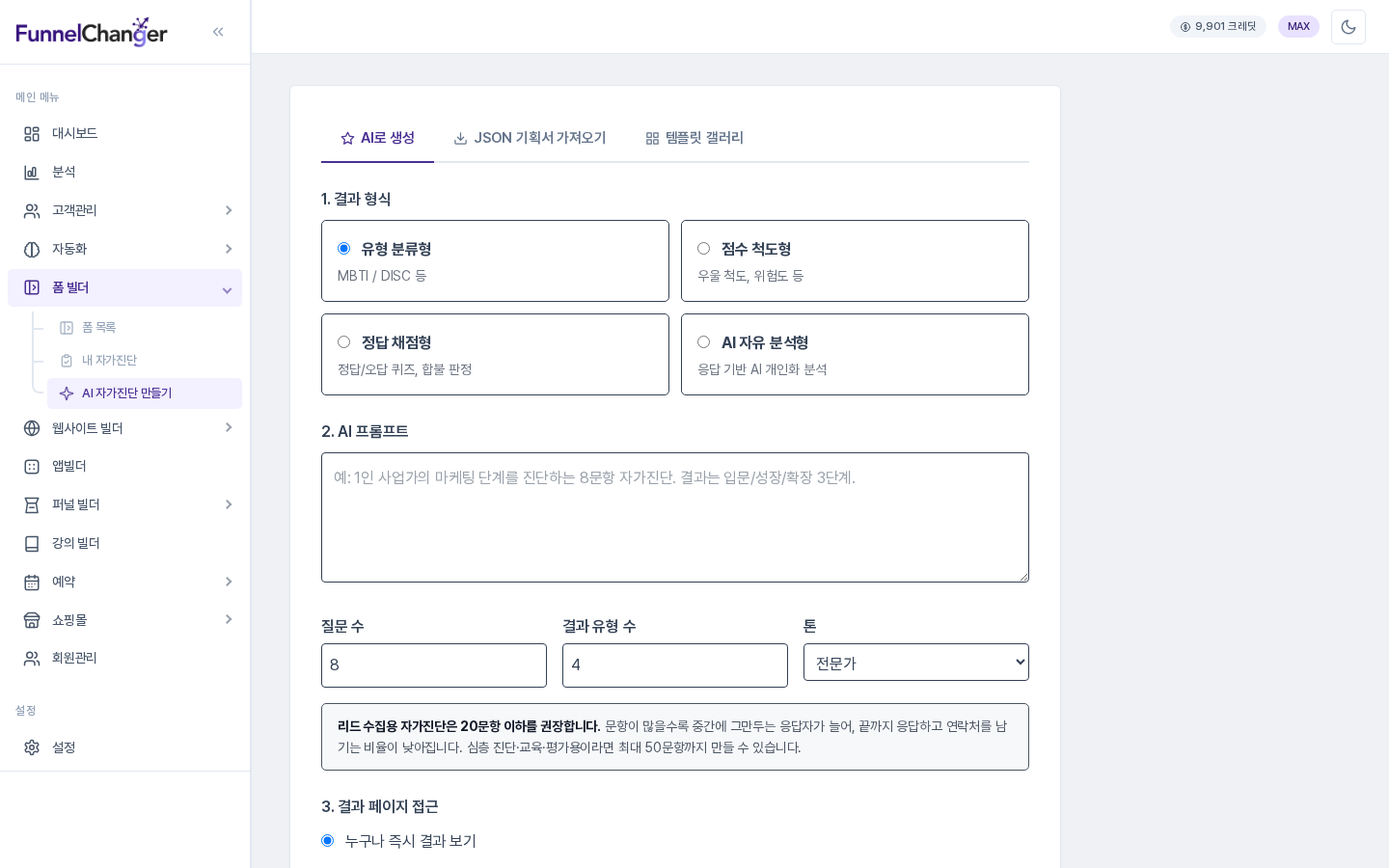Expand the 고객관리 submenu chevron

229,210
